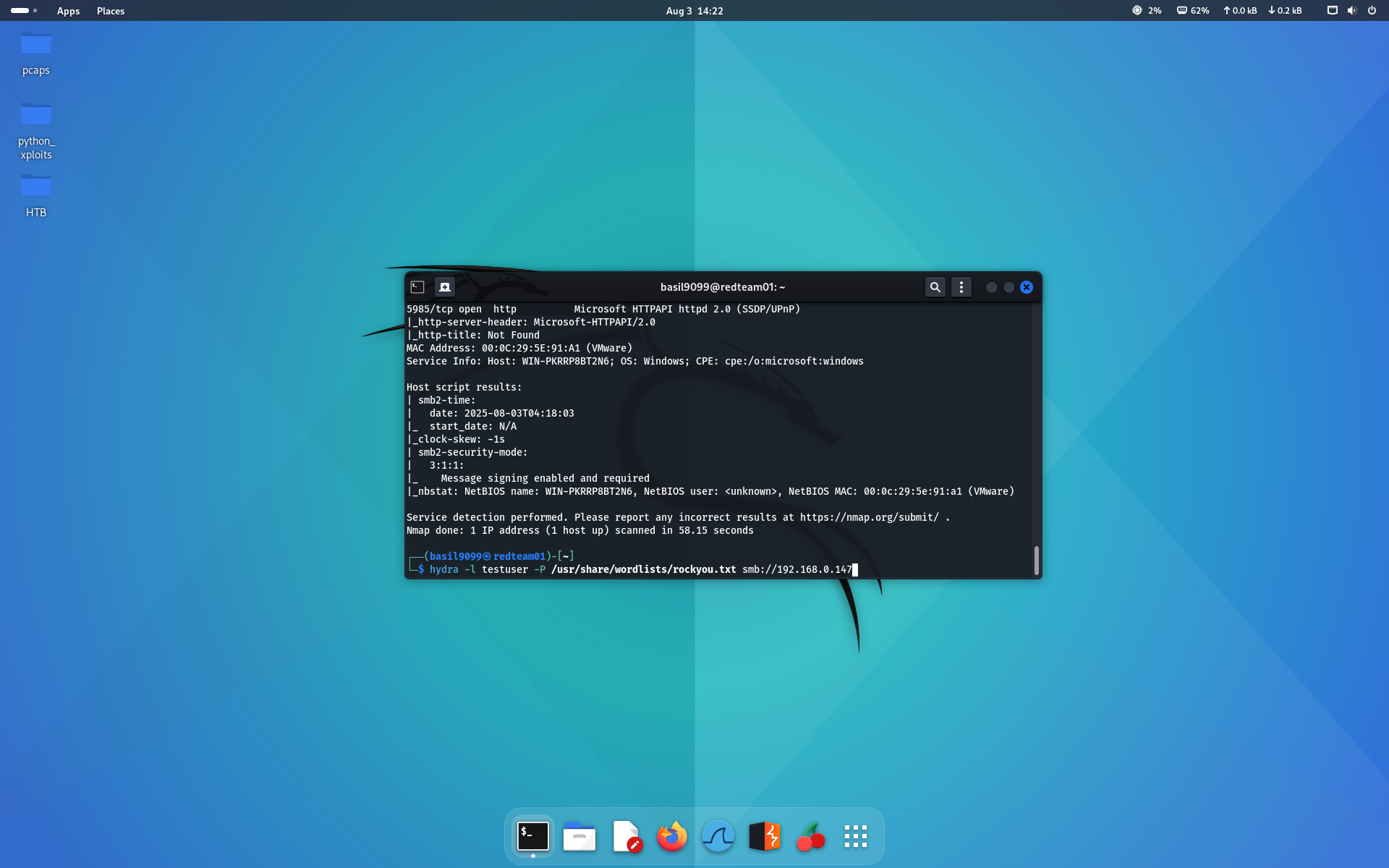Open the file manager from the dock
1389x868 pixels.
click(579, 836)
